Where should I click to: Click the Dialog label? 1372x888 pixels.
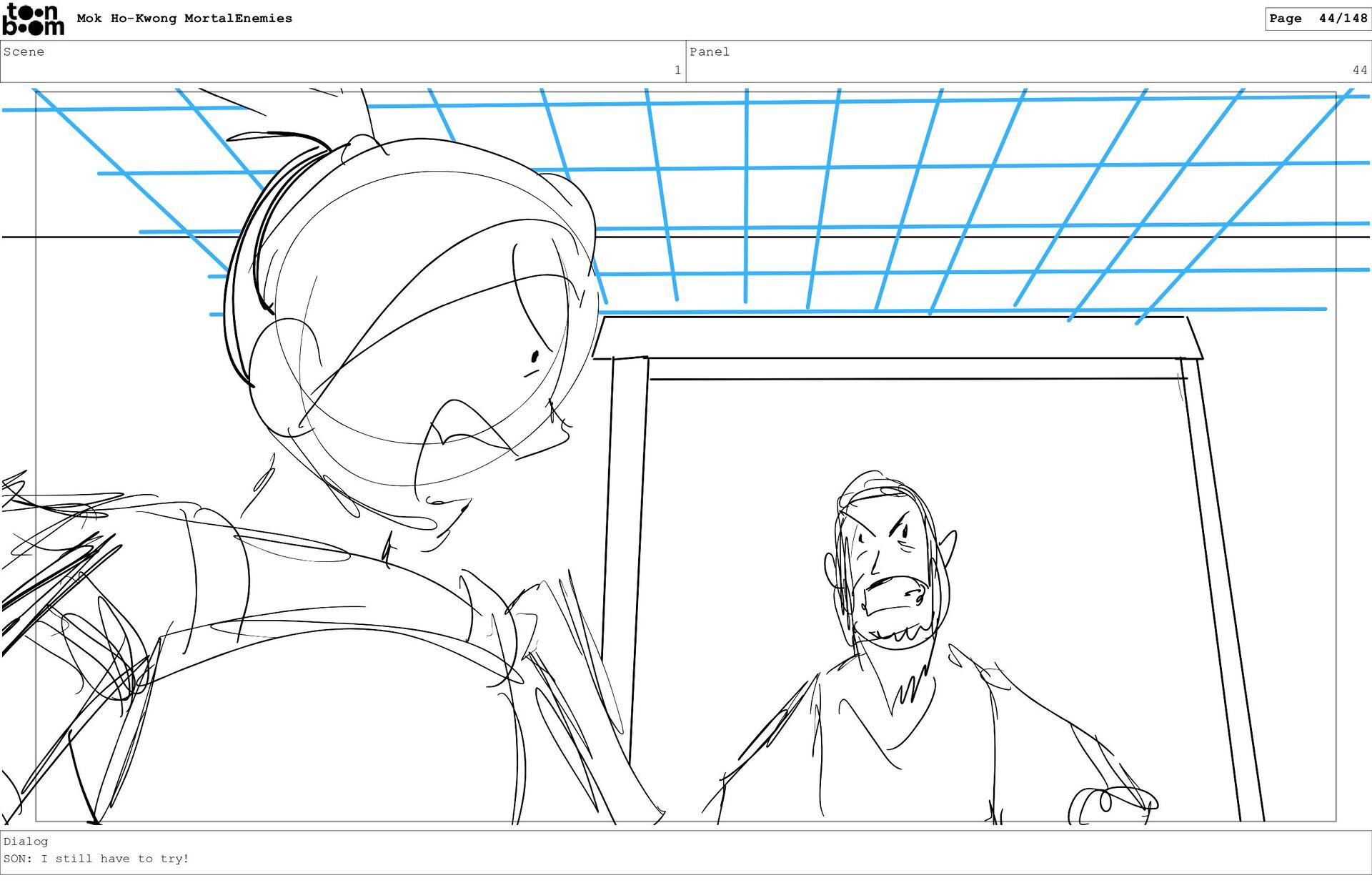pyautogui.click(x=26, y=842)
